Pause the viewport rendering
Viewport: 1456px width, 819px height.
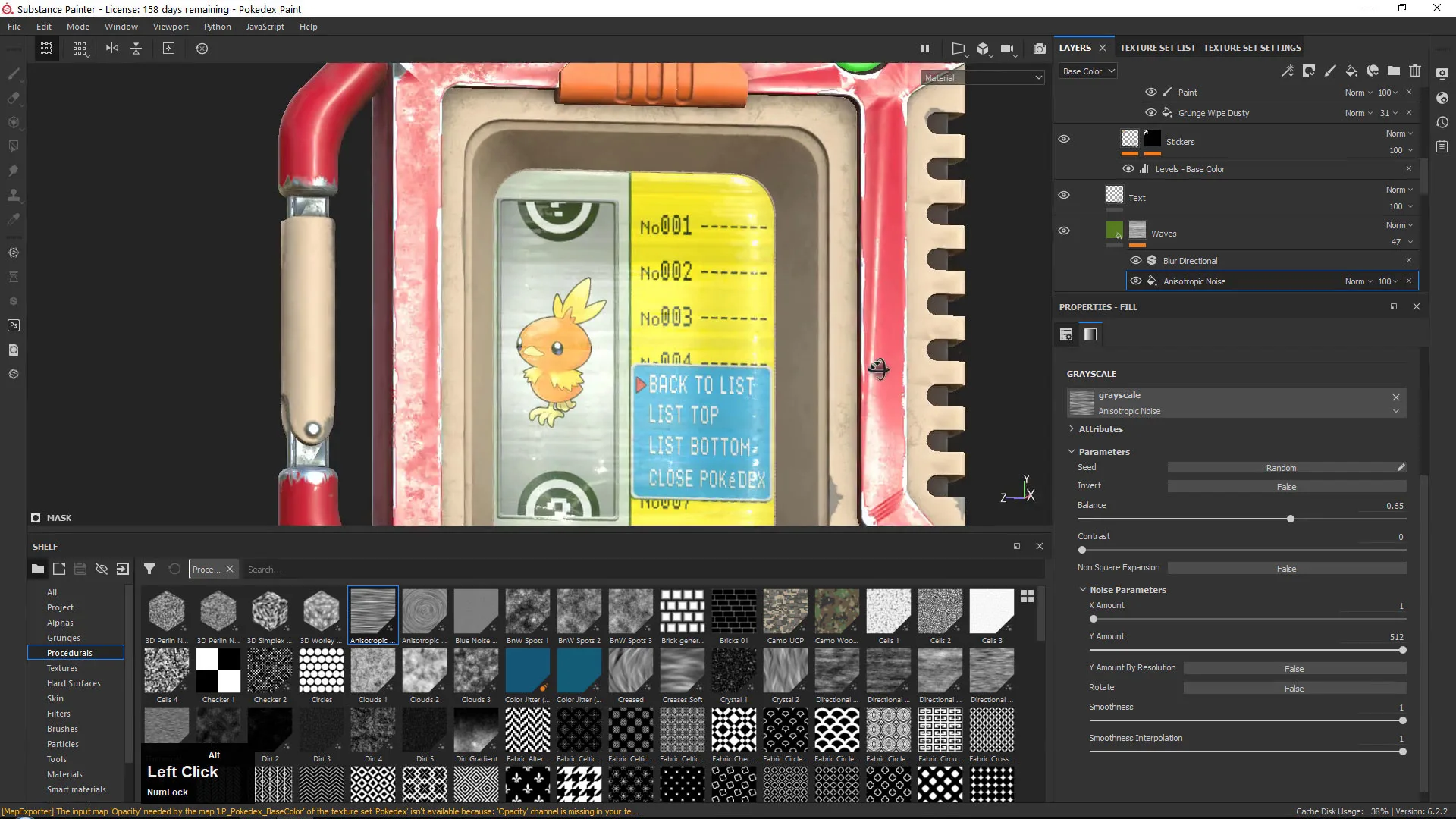pos(925,49)
